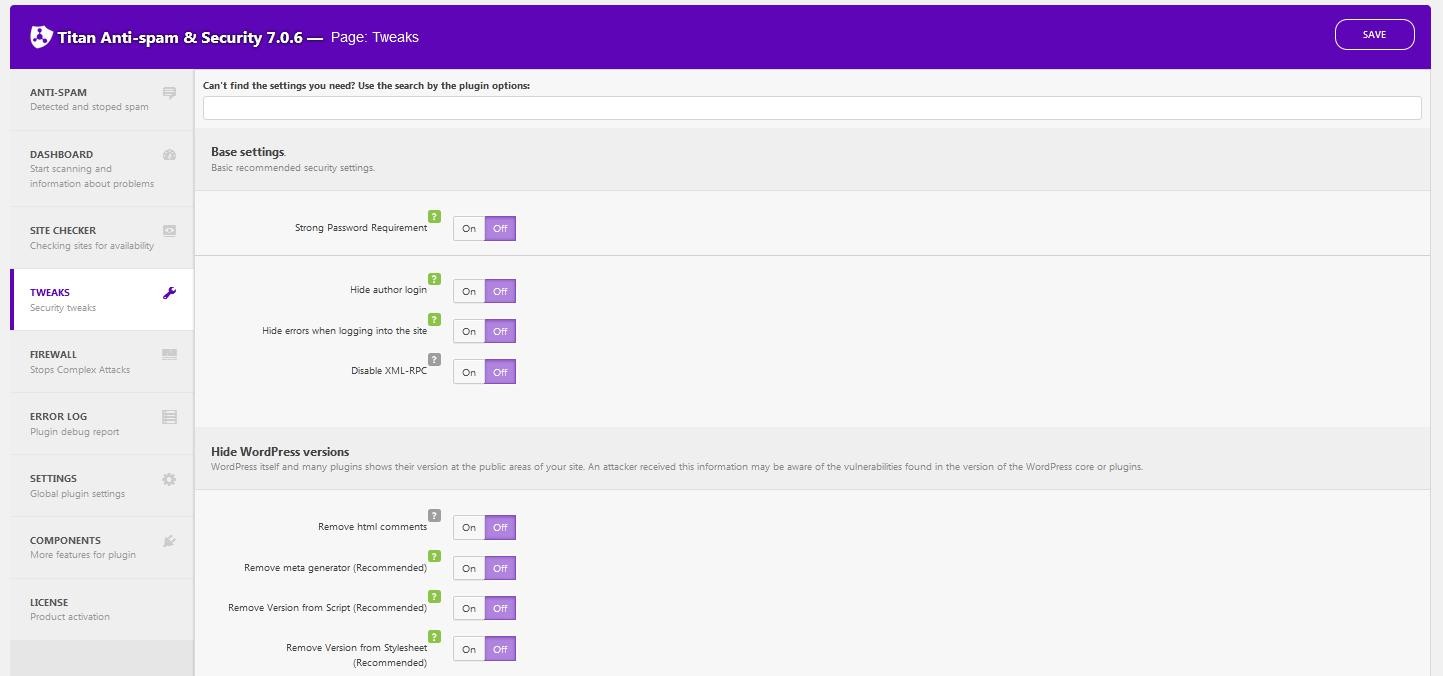1443x676 pixels.
Task: Go to Site Checker page
Action: click(x=102, y=237)
